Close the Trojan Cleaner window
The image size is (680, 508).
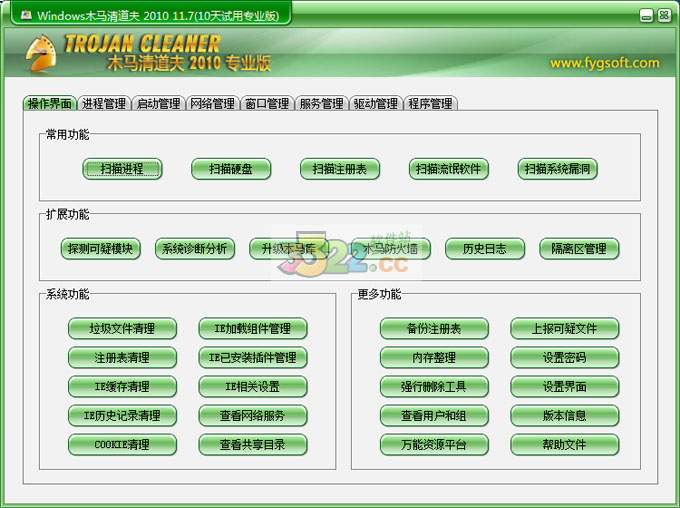tap(664, 16)
